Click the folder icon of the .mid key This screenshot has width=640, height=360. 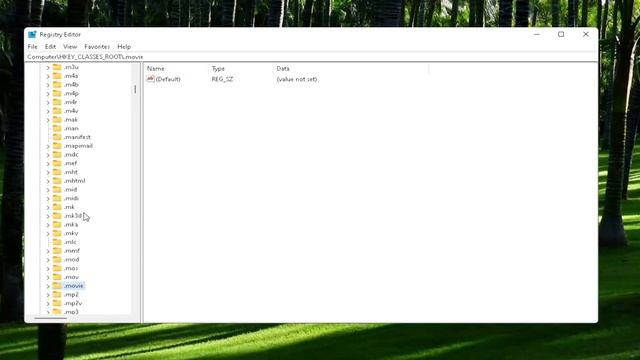point(57,189)
